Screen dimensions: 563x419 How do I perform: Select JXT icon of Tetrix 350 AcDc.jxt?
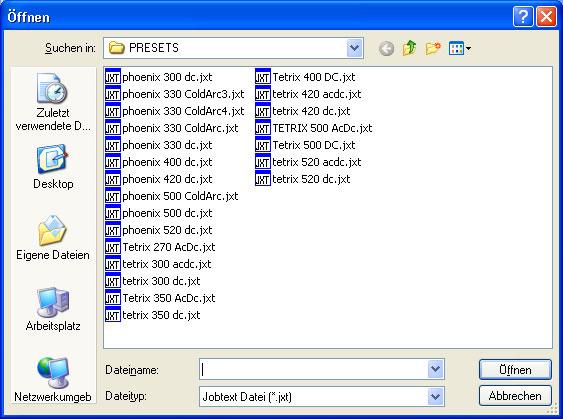[x=112, y=298]
